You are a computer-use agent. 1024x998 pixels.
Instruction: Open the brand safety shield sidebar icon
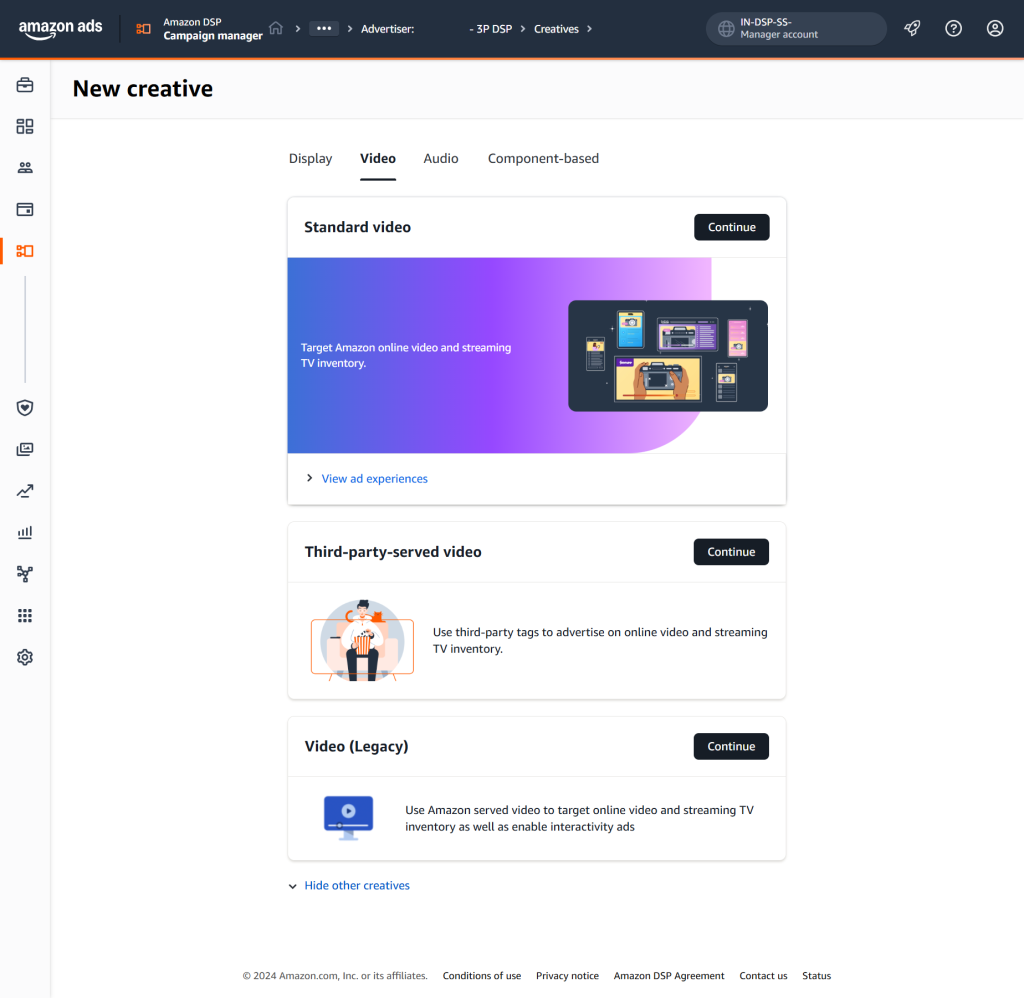click(x=25, y=408)
